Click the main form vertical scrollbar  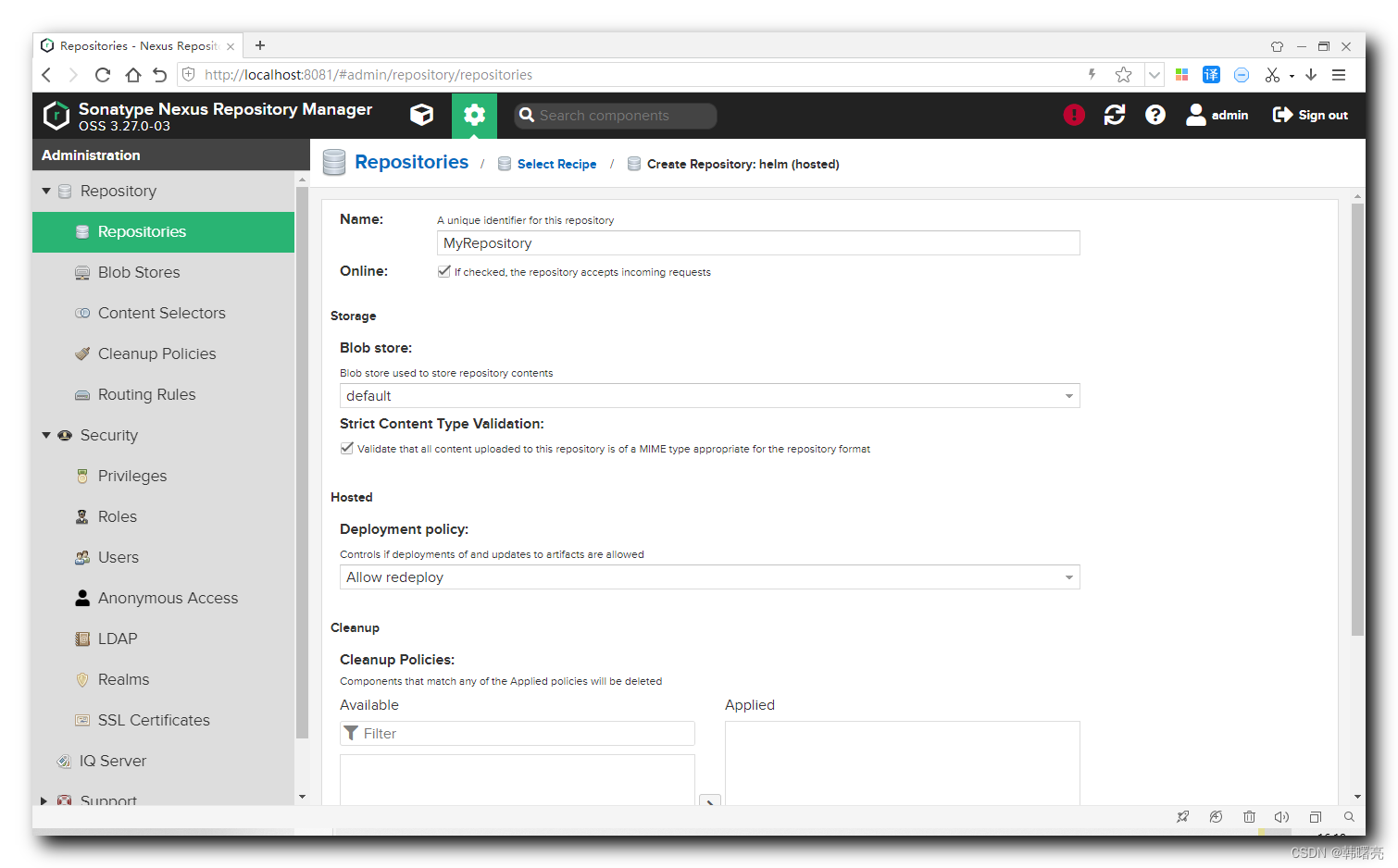coord(1357,419)
